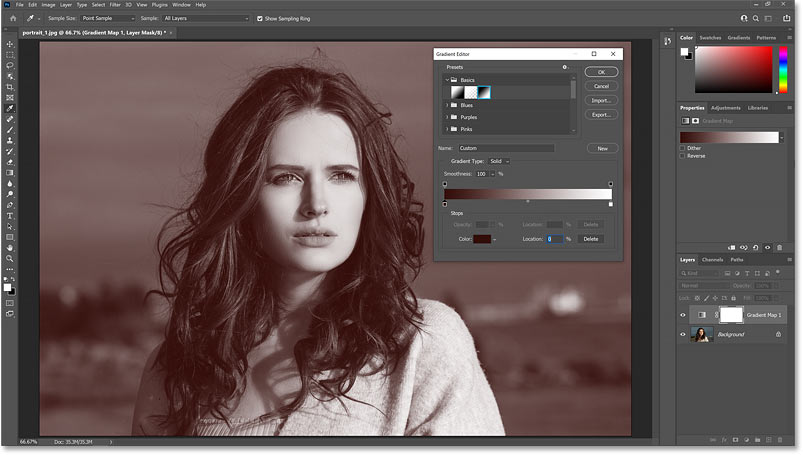Click the Share icon at top right

[x=787, y=18]
